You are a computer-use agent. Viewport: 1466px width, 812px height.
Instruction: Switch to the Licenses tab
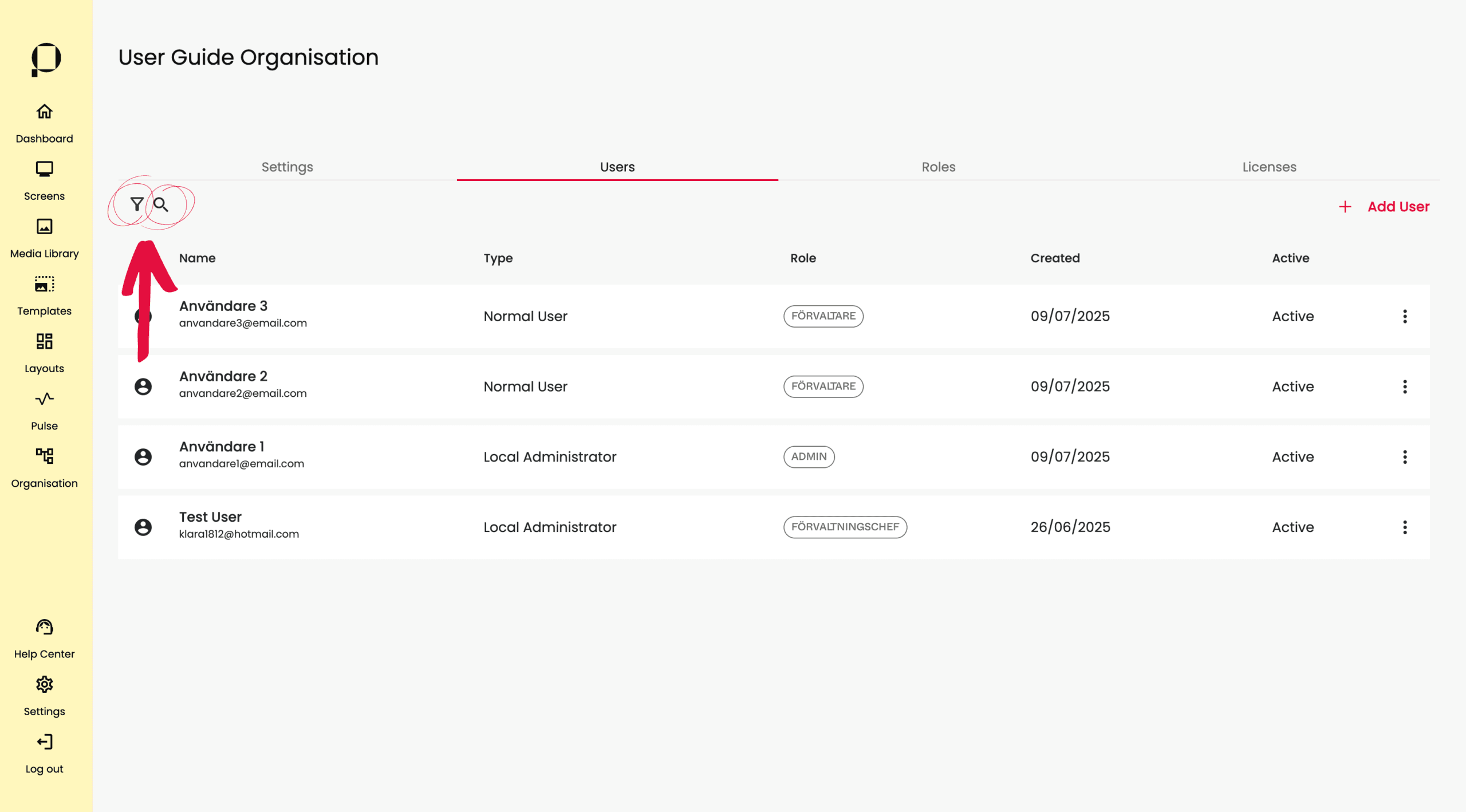coord(1268,167)
